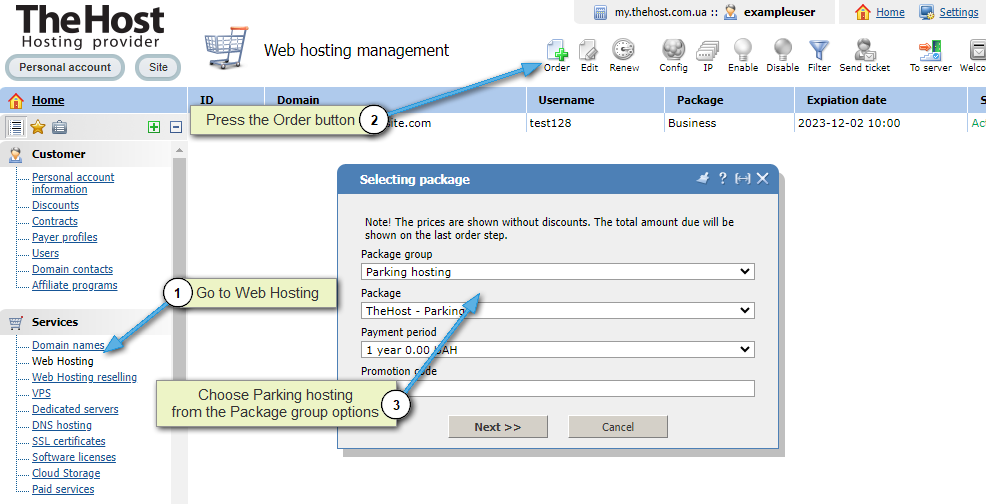Collapse the Services section header
The width and height of the screenshot is (986, 504).
pyautogui.click(x=86, y=322)
